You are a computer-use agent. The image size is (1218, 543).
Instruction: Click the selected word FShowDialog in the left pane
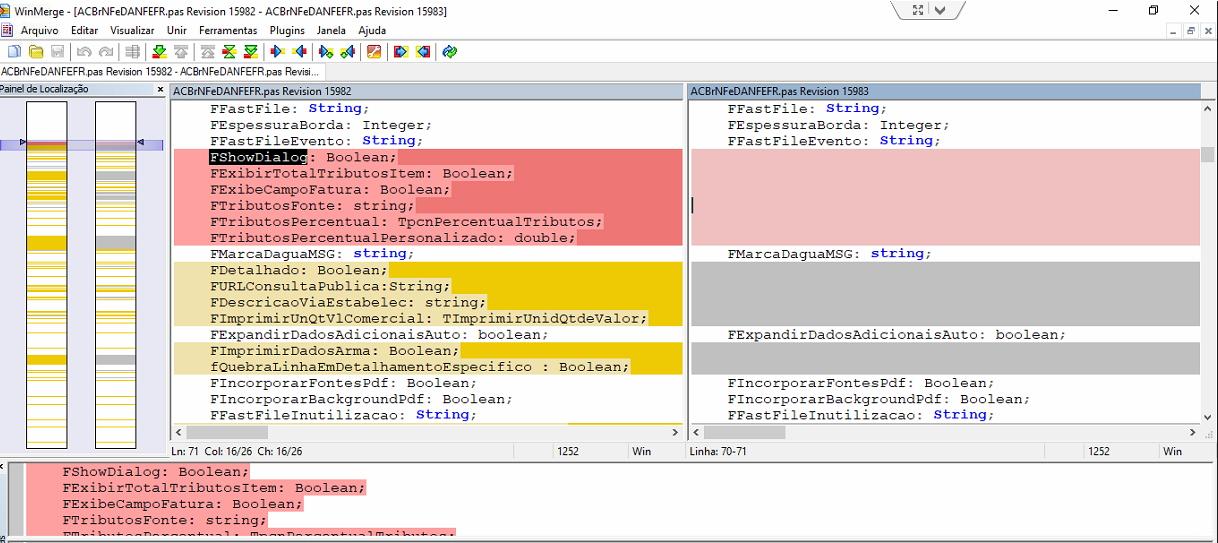259,157
